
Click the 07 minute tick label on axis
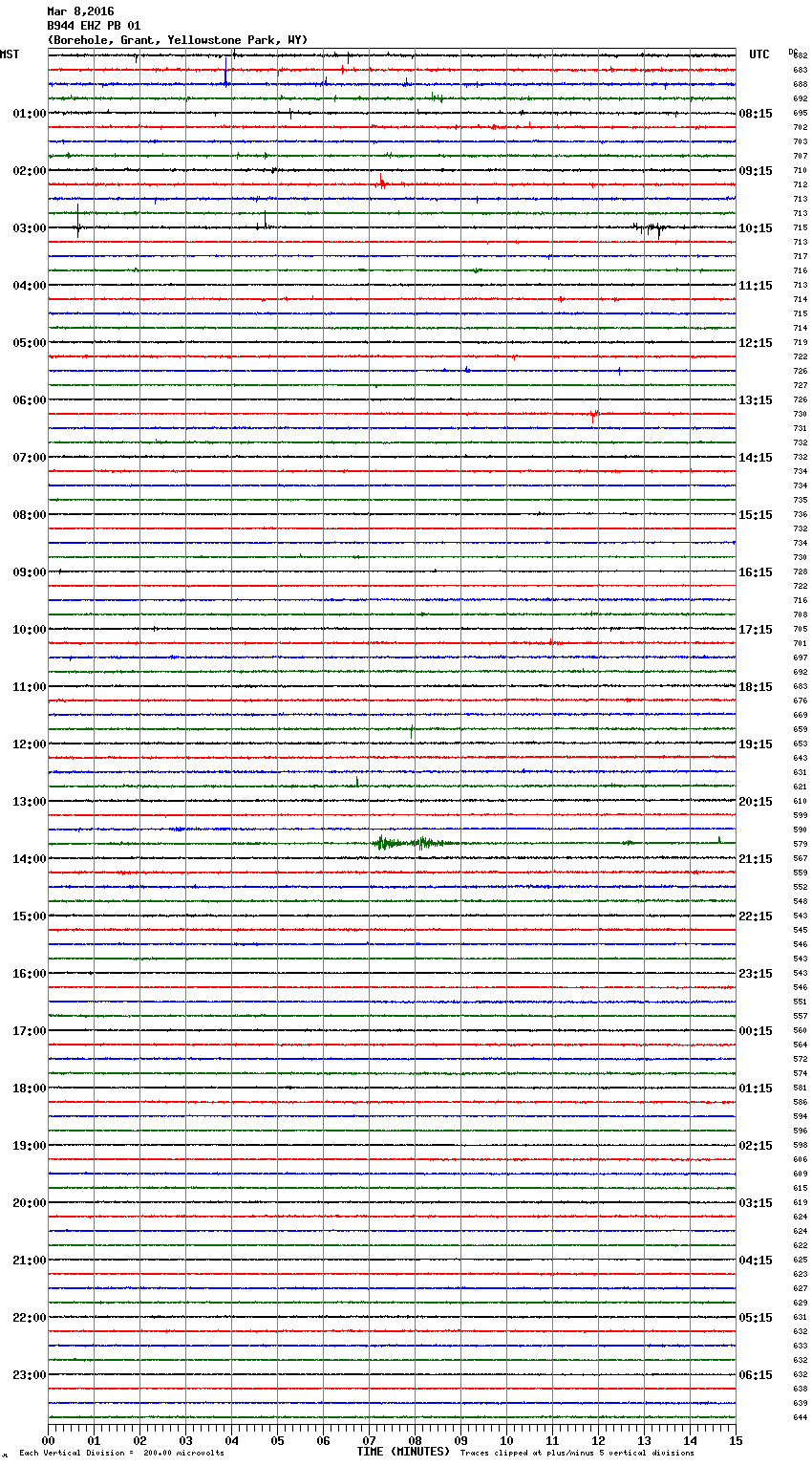(x=369, y=1440)
